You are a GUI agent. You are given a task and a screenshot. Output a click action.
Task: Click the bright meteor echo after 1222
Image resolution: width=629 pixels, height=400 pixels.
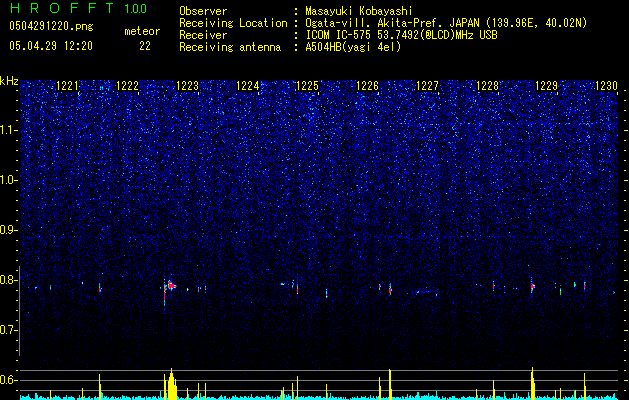(x=171, y=286)
